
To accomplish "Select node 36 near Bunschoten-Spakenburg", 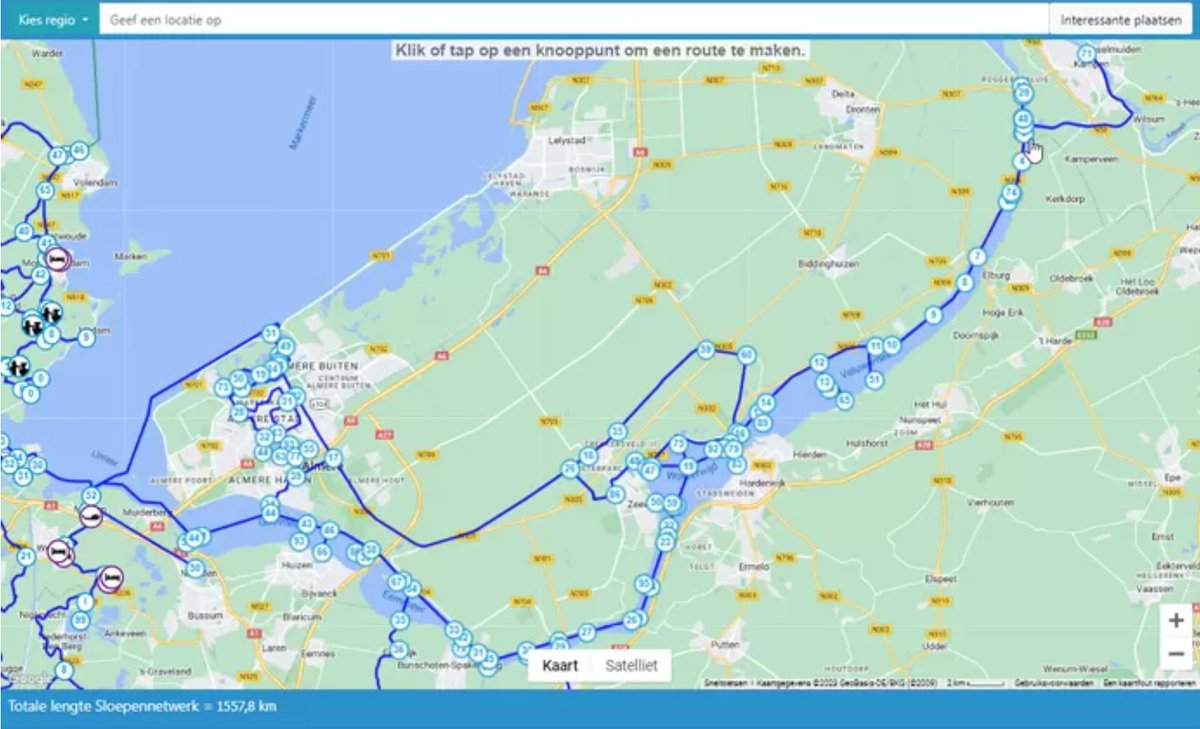I will (x=399, y=650).
